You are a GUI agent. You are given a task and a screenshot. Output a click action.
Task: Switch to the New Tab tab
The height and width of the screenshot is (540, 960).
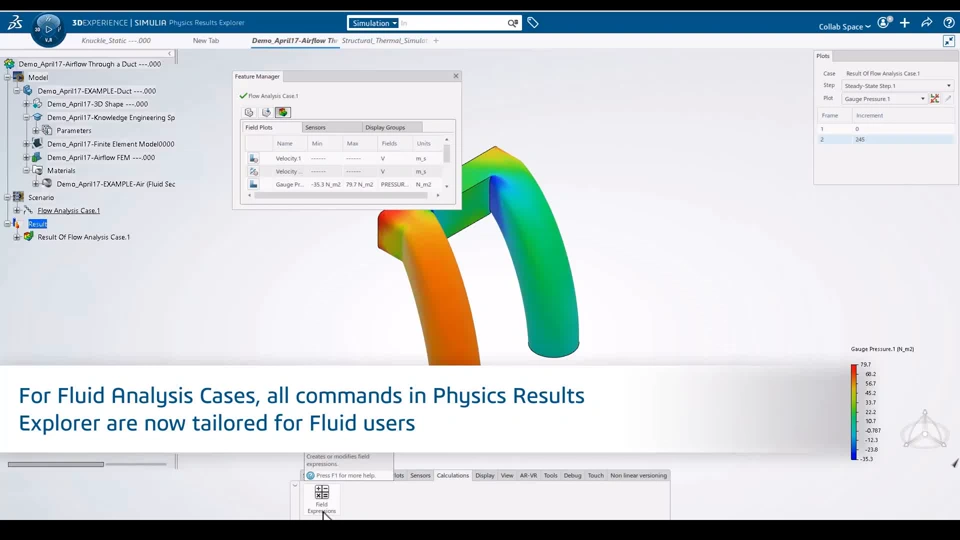pos(206,40)
